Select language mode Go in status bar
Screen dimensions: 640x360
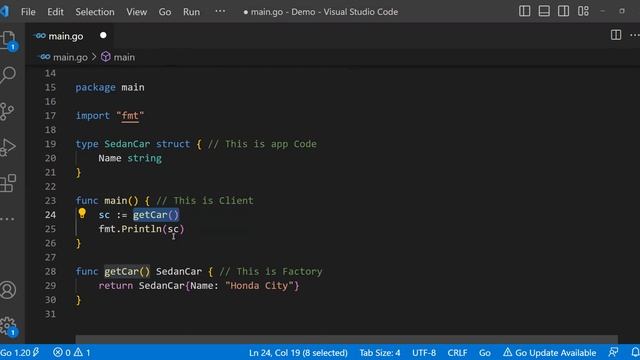pos(484,353)
